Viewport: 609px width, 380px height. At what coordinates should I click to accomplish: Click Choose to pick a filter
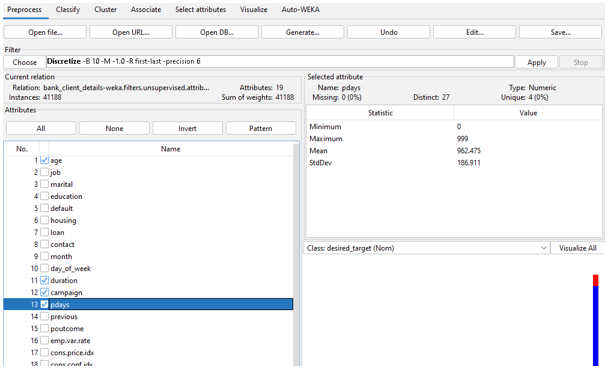[x=24, y=62]
